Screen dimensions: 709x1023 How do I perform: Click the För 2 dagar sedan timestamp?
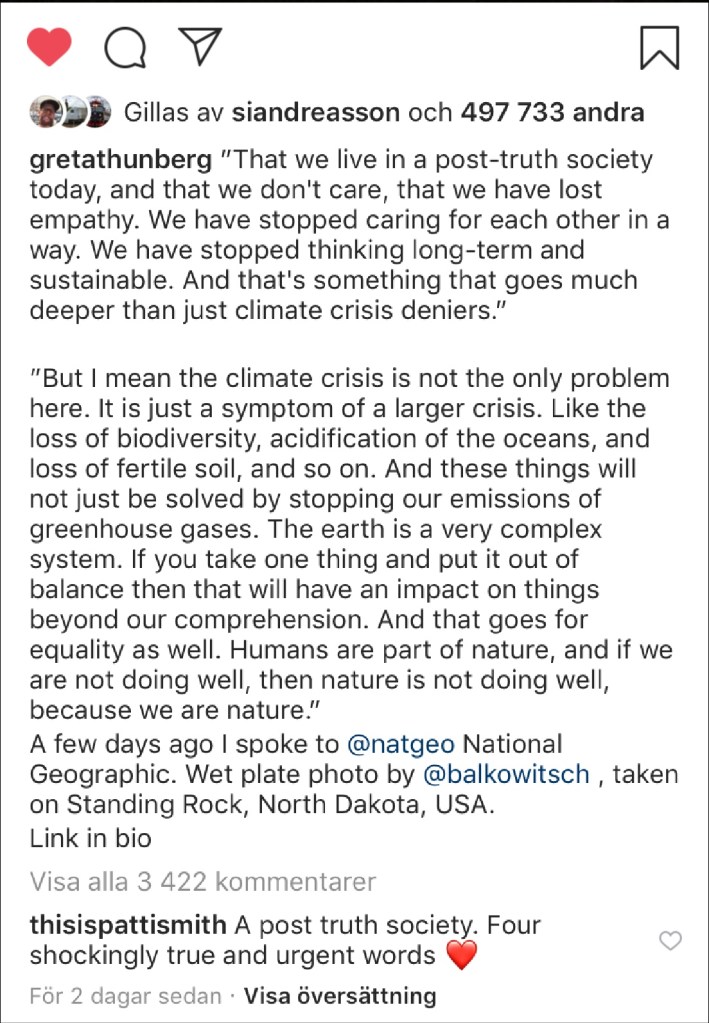[x=124, y=996]
